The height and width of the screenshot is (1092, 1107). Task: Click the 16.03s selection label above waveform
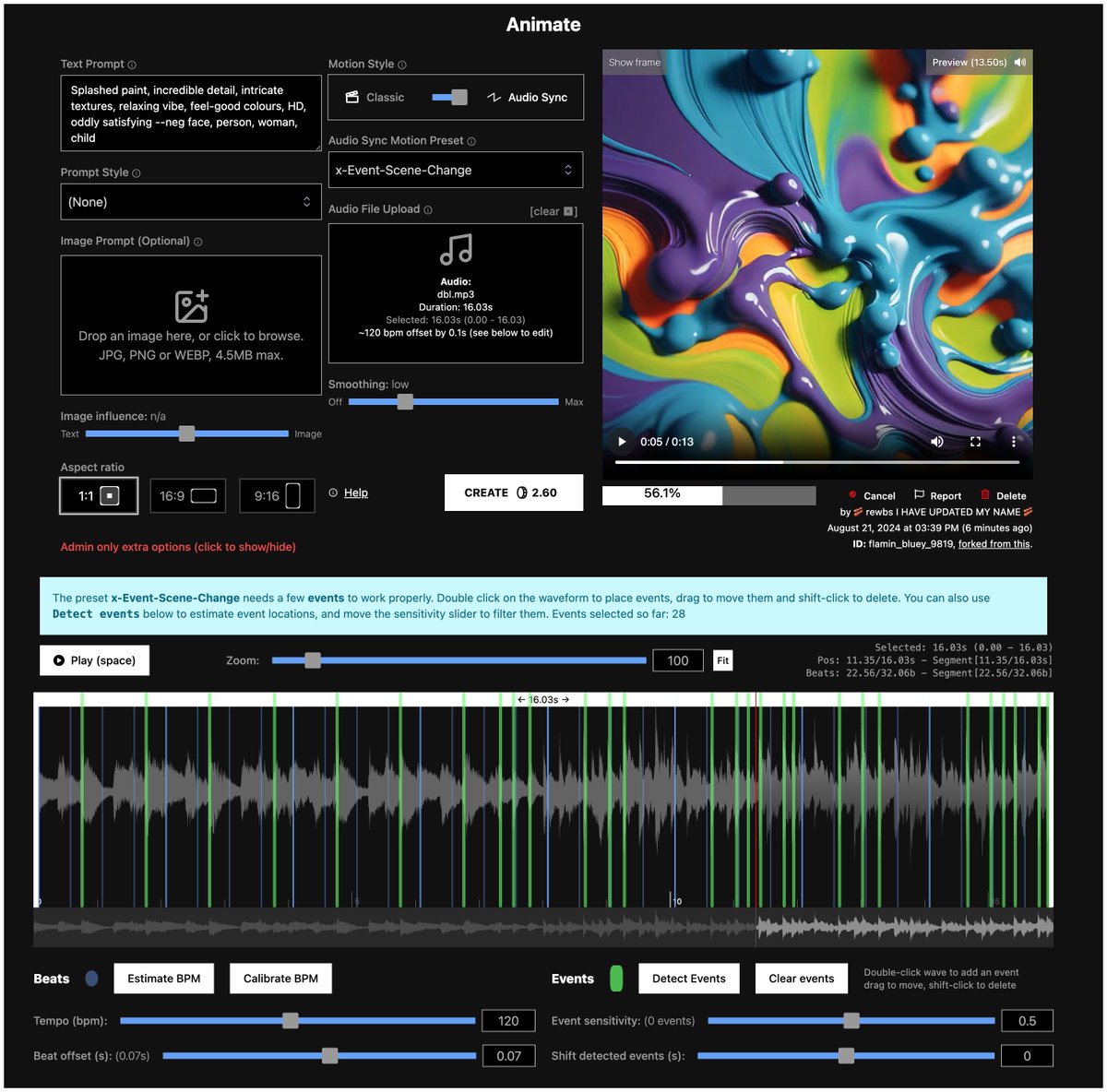coord(543,700)
